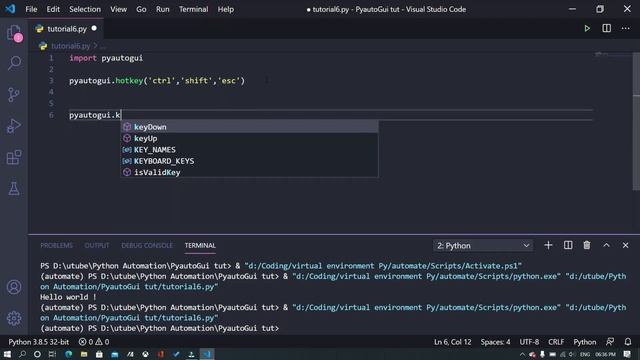Screen dimensions: 640x360
Task: Choose keyUp from autocomplete list
Action: (x=249, y=138)
